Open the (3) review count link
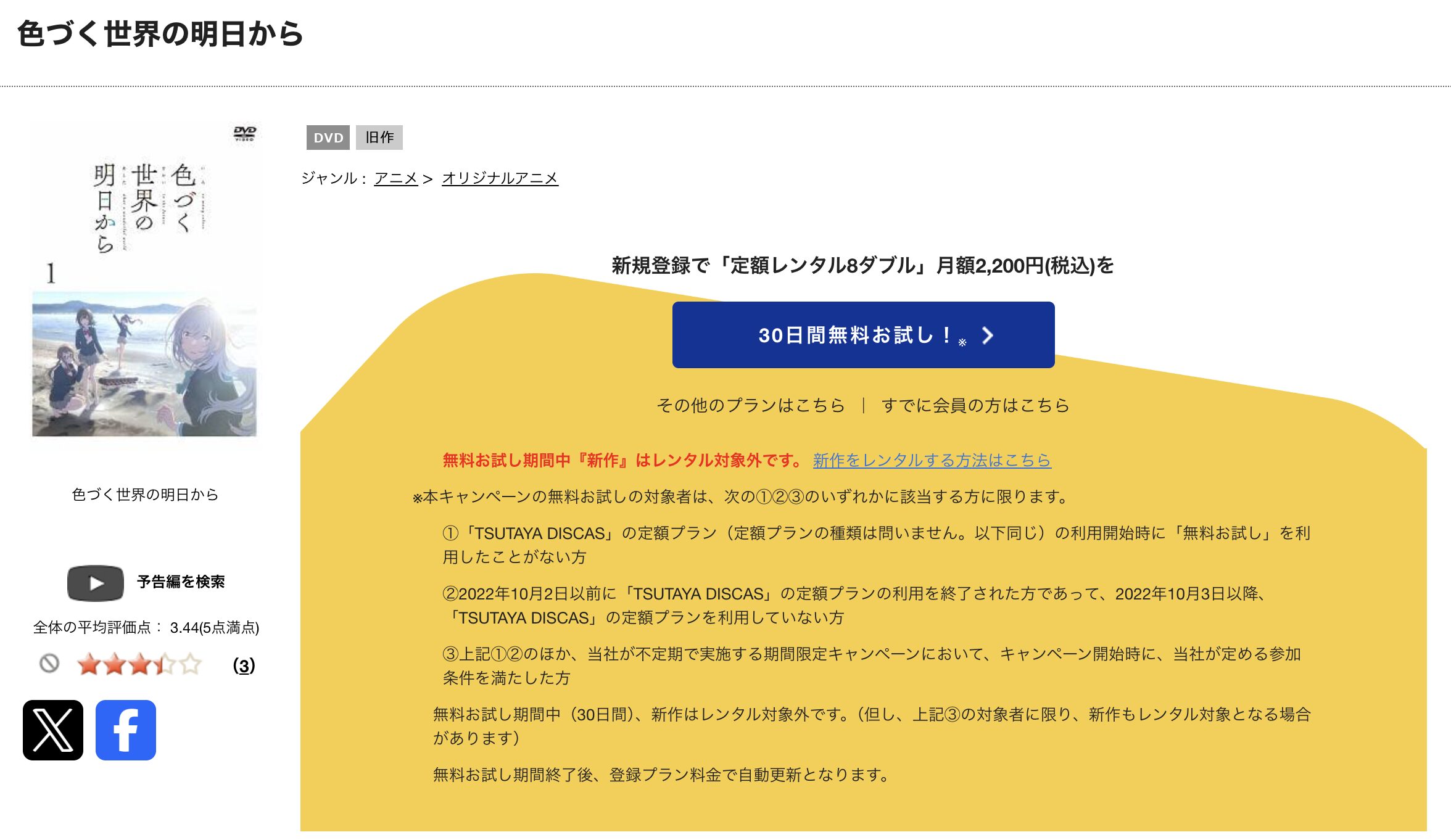The height and width of the screenshot is (840, 1451). tap(244, 665)
